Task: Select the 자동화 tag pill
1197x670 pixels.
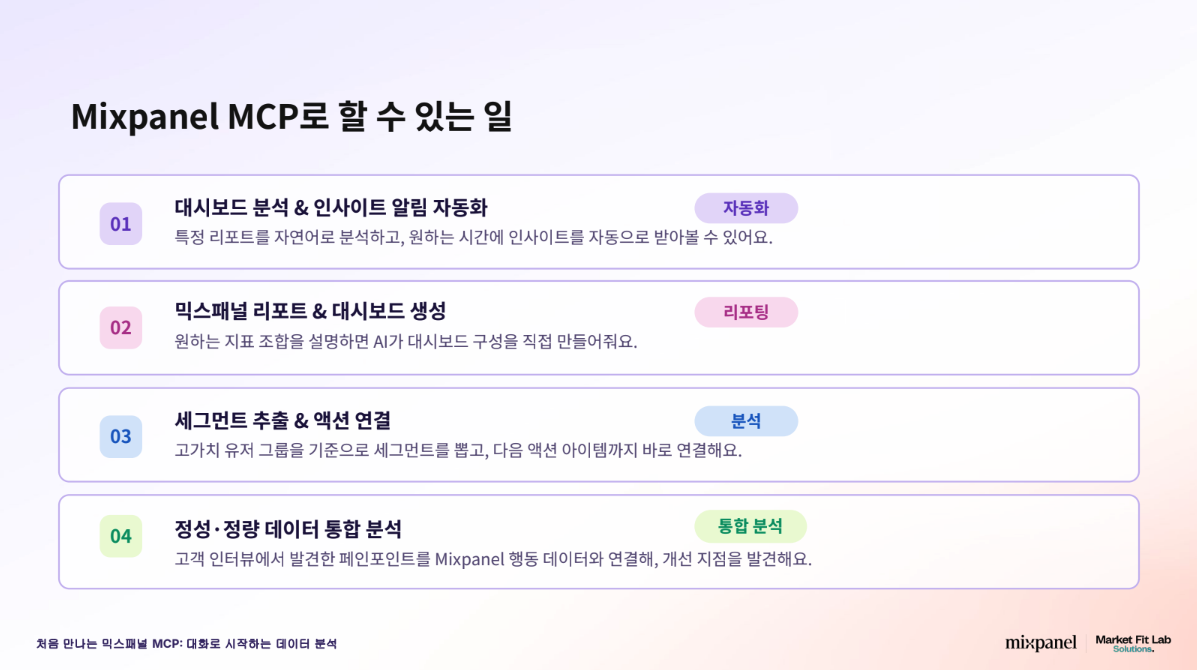Action: [x=746, y=208]
